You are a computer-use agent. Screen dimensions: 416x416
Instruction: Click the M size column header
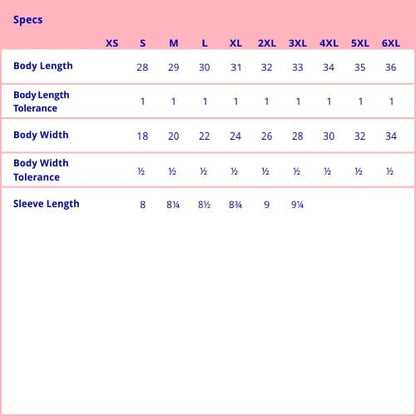(173, 43)
